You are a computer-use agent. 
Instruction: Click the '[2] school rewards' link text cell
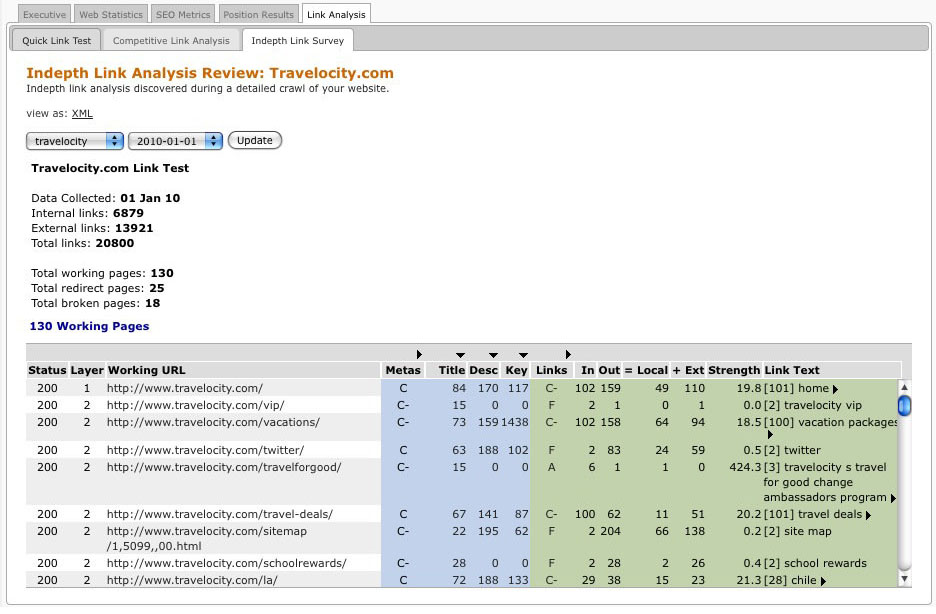click(815, 563)
